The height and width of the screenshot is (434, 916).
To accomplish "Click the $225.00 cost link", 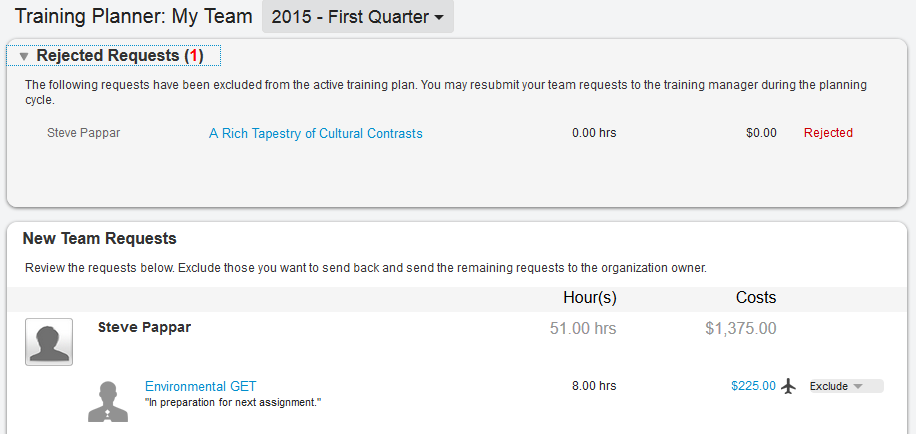I will 753,386.
